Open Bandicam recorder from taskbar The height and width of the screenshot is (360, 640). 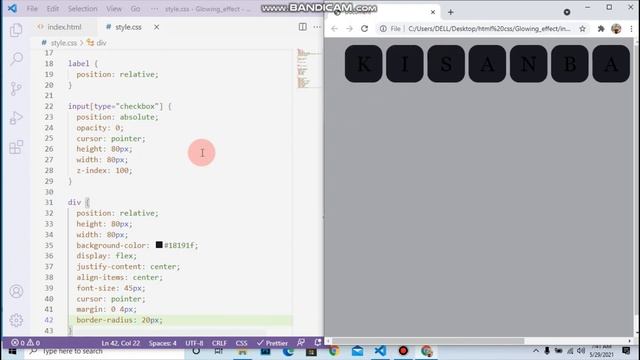(403, 351)
